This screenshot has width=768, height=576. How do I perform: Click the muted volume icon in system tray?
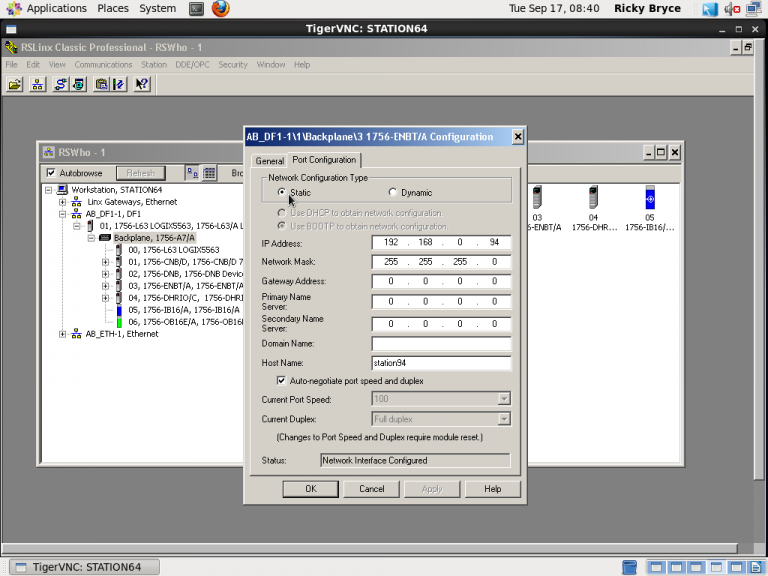(732, 9)
